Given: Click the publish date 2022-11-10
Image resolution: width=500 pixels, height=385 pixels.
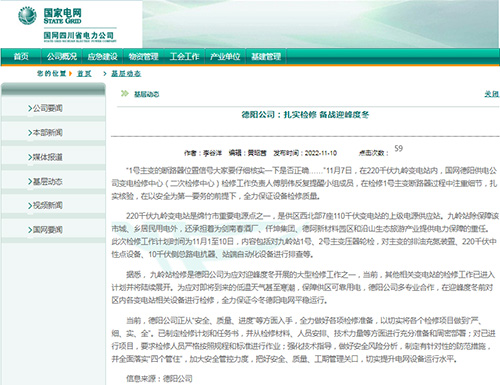Looking at the screenshot, I should [321, 153].
